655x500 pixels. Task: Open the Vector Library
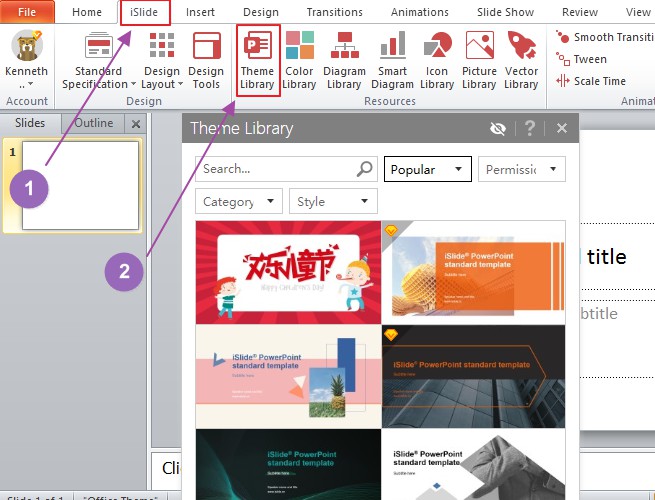pyautogui.click(x=521, y=60)
